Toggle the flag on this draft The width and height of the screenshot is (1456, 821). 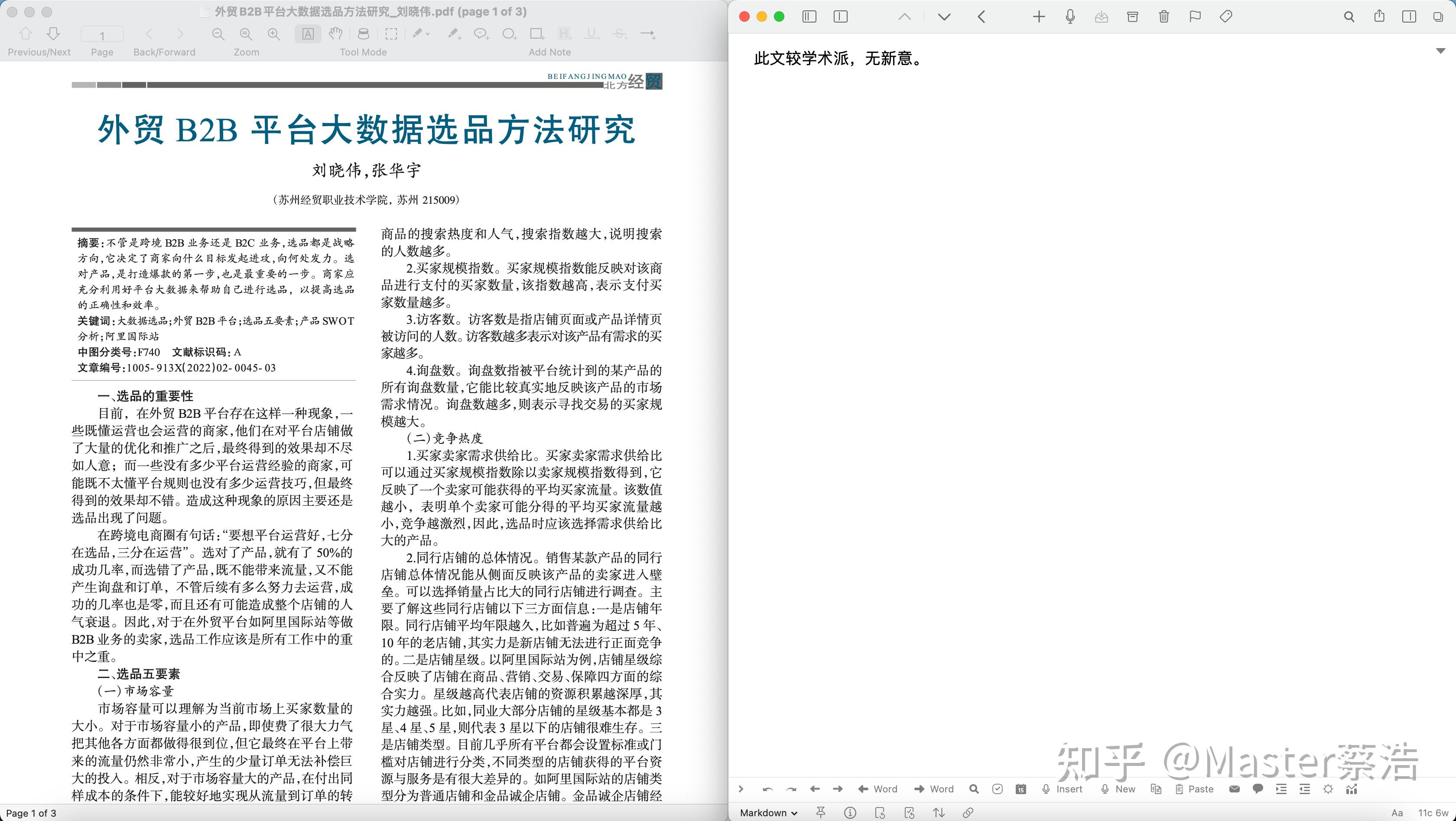1195,16
